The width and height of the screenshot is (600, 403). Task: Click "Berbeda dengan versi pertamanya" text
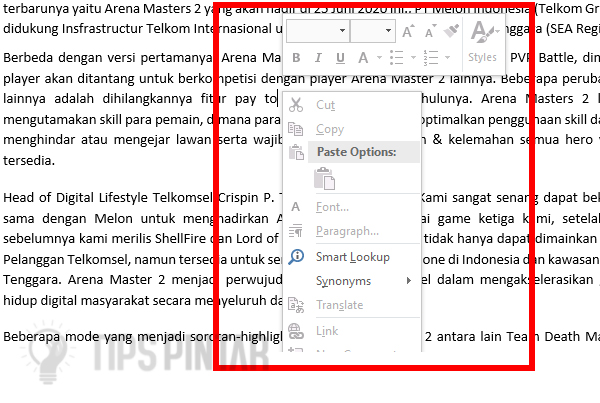click(108, 58)
